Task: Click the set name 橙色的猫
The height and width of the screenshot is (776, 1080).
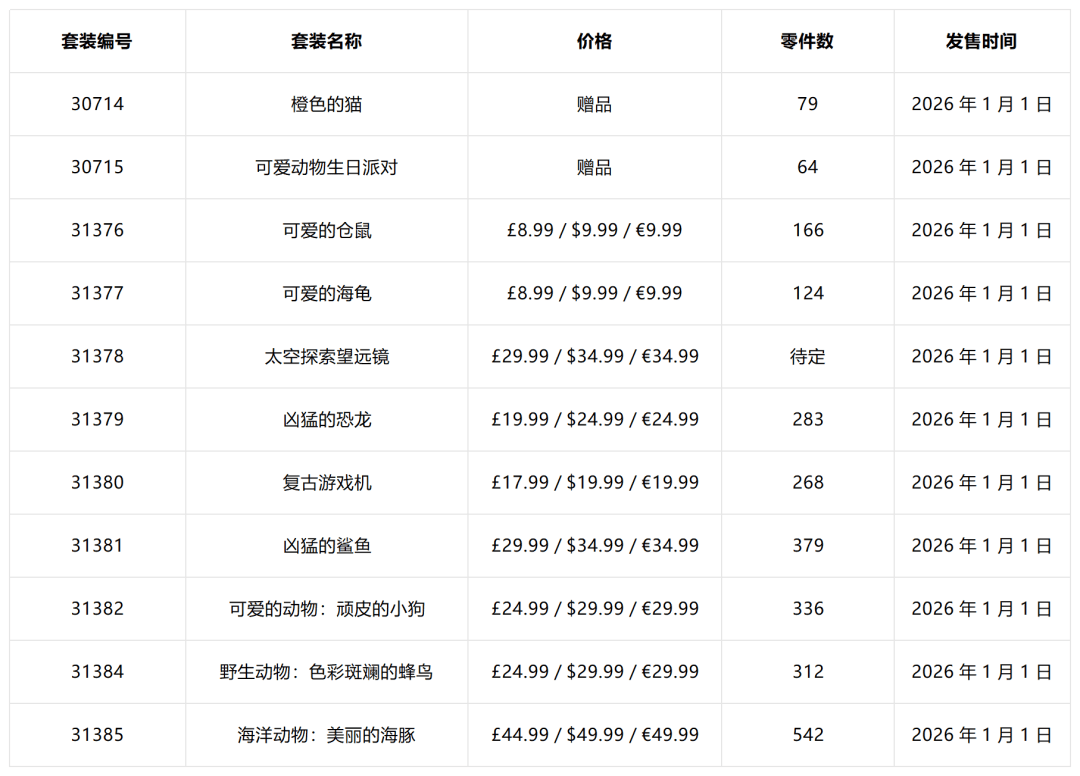Action: tap(326, 104)
